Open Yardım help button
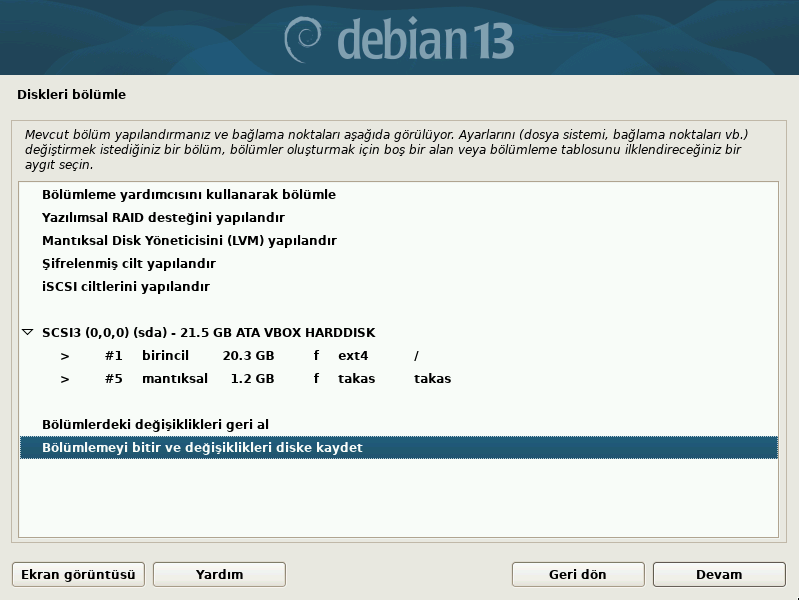The width and height of the screenshot is (799, 600). (x=219, y=575)
